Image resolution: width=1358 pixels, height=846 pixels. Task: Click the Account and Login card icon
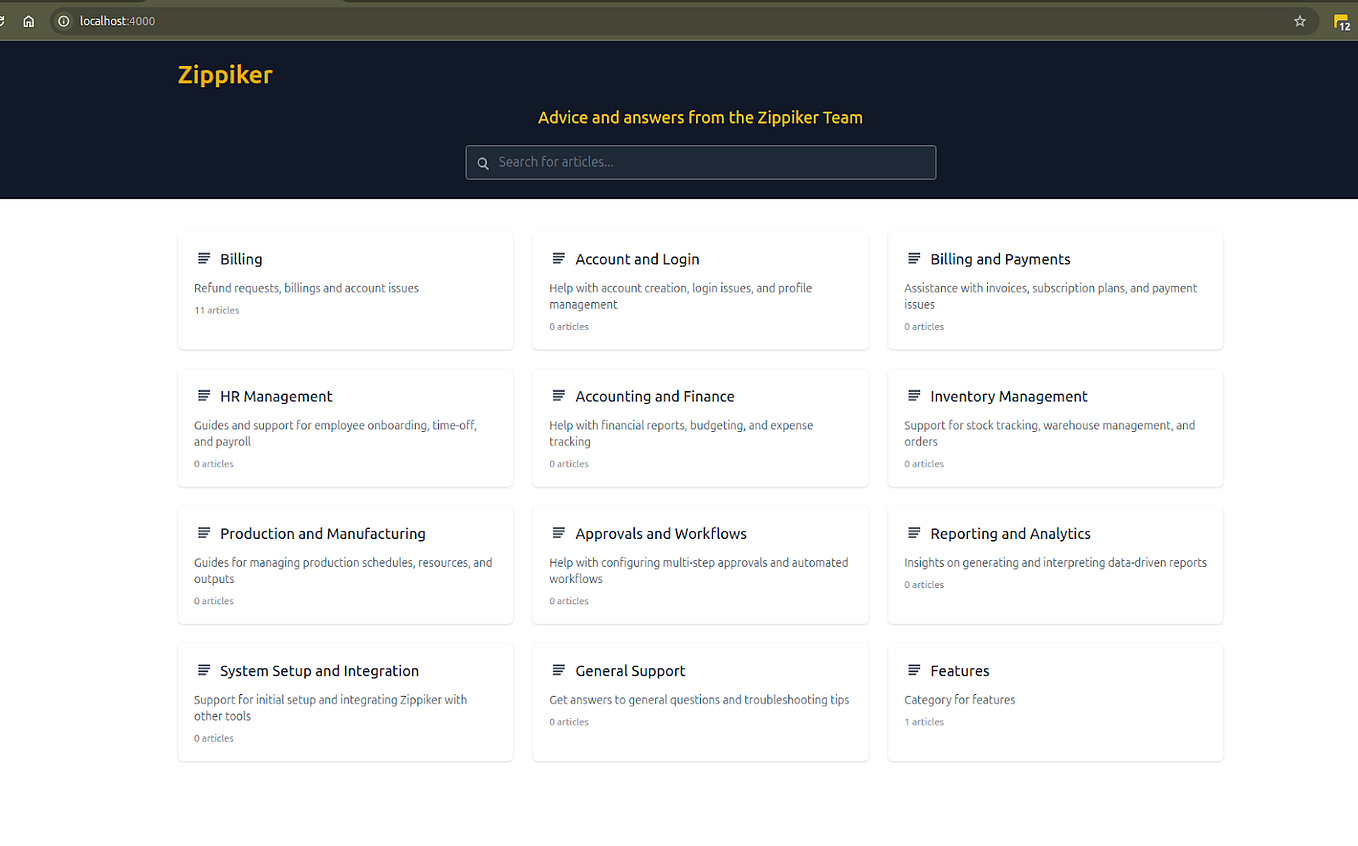pos(558,258)
